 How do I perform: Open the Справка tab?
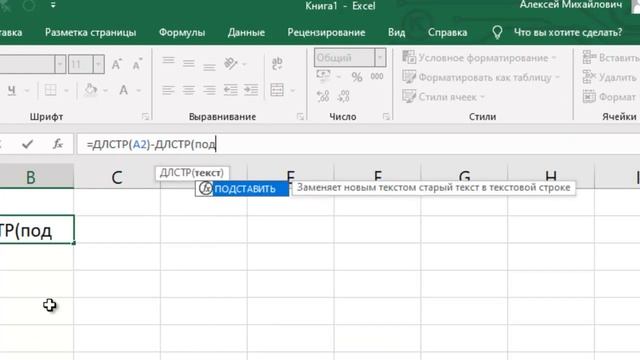[x=447, y=32]
